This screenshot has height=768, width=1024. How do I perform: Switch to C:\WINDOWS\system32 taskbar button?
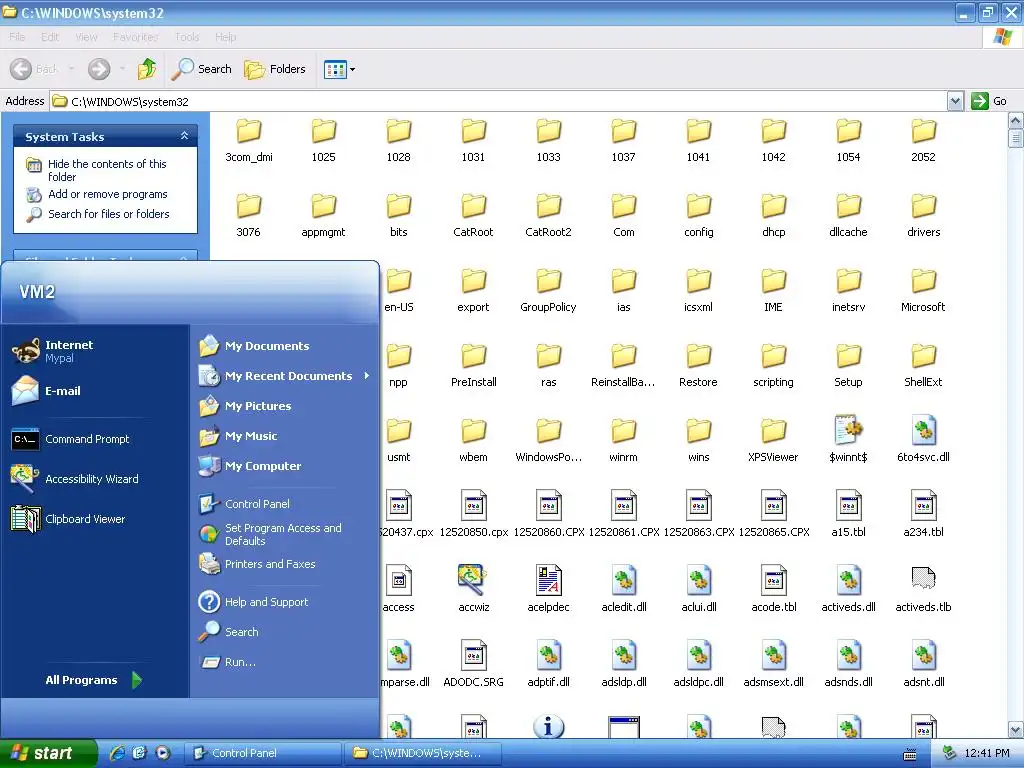pos(424,753)
